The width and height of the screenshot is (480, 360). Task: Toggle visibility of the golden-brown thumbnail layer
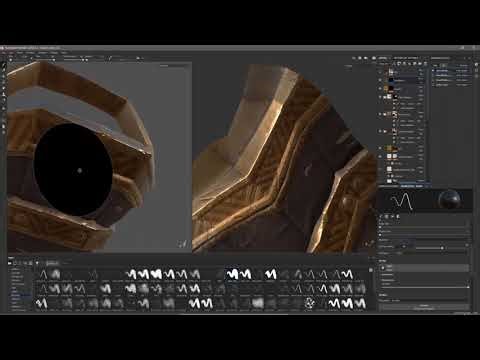pos(380,148)
